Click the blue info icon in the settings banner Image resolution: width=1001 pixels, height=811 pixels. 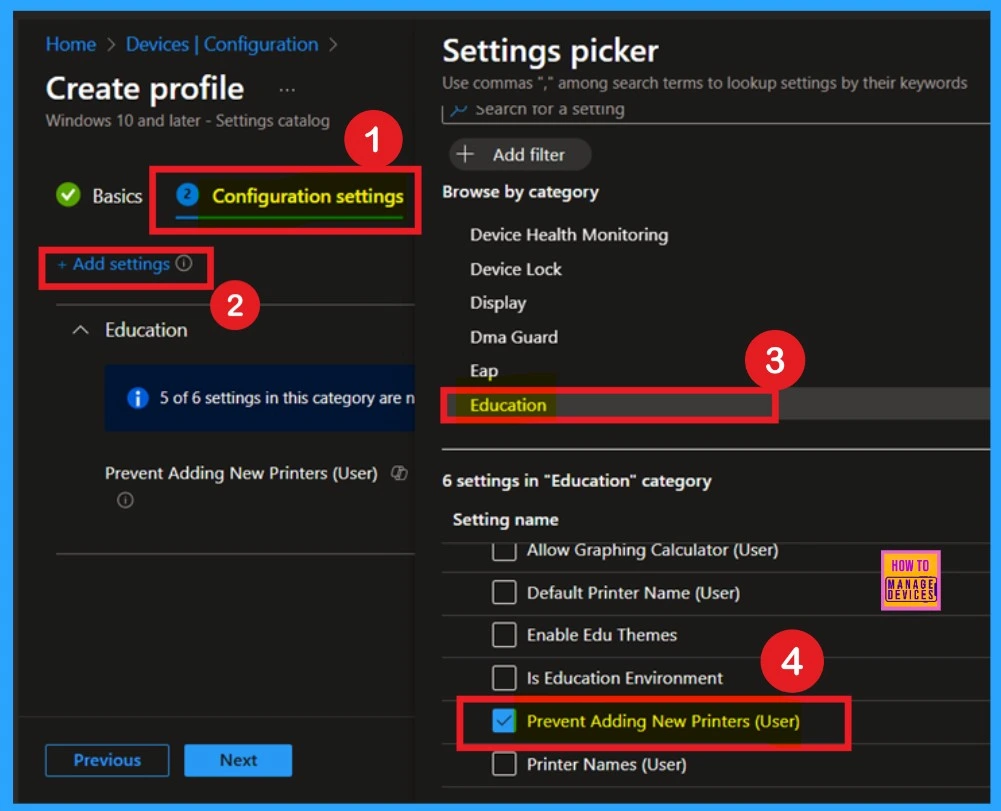click(138, 398)
